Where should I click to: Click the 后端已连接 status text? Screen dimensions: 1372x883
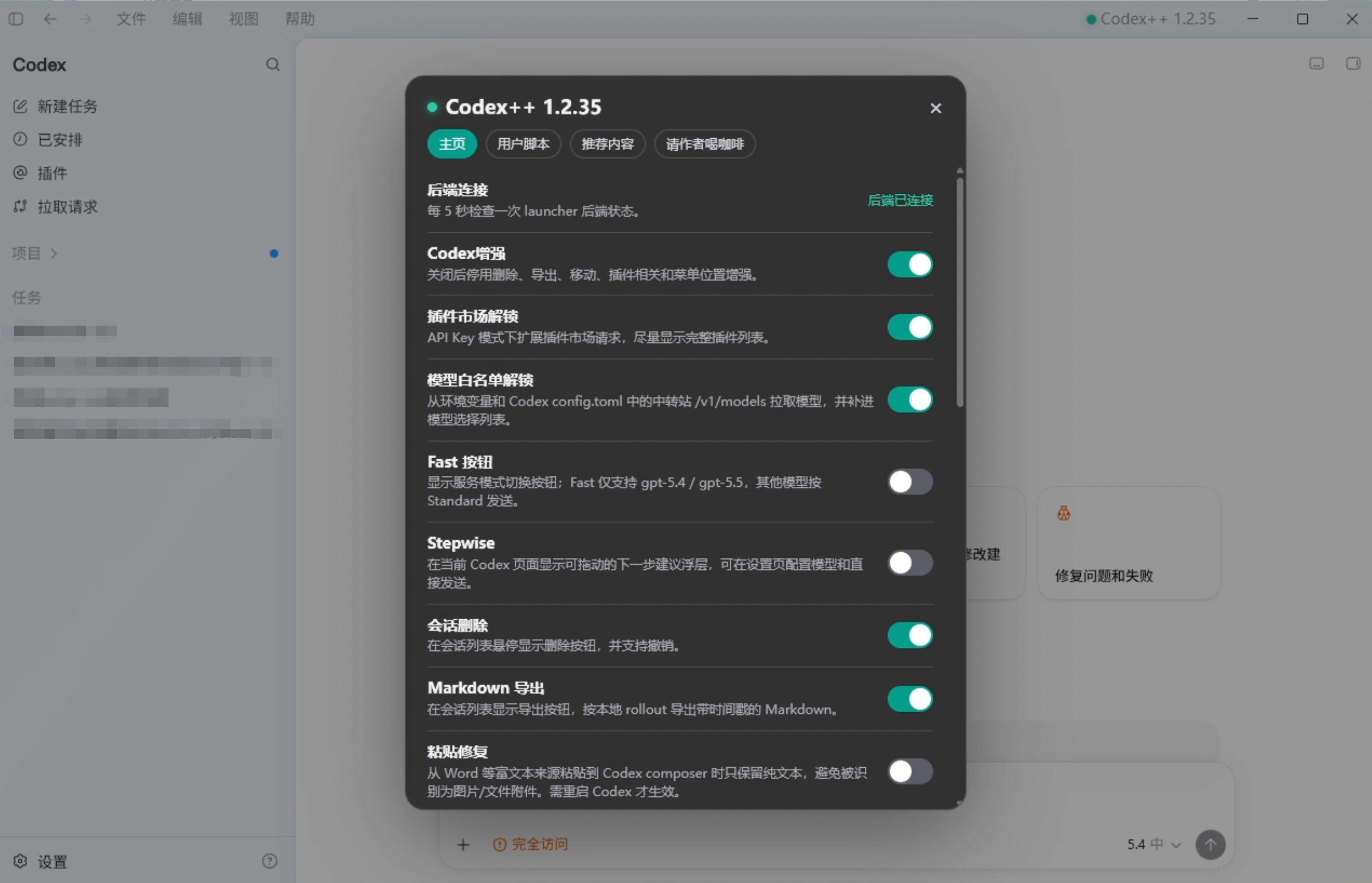(x=900, y=200)
